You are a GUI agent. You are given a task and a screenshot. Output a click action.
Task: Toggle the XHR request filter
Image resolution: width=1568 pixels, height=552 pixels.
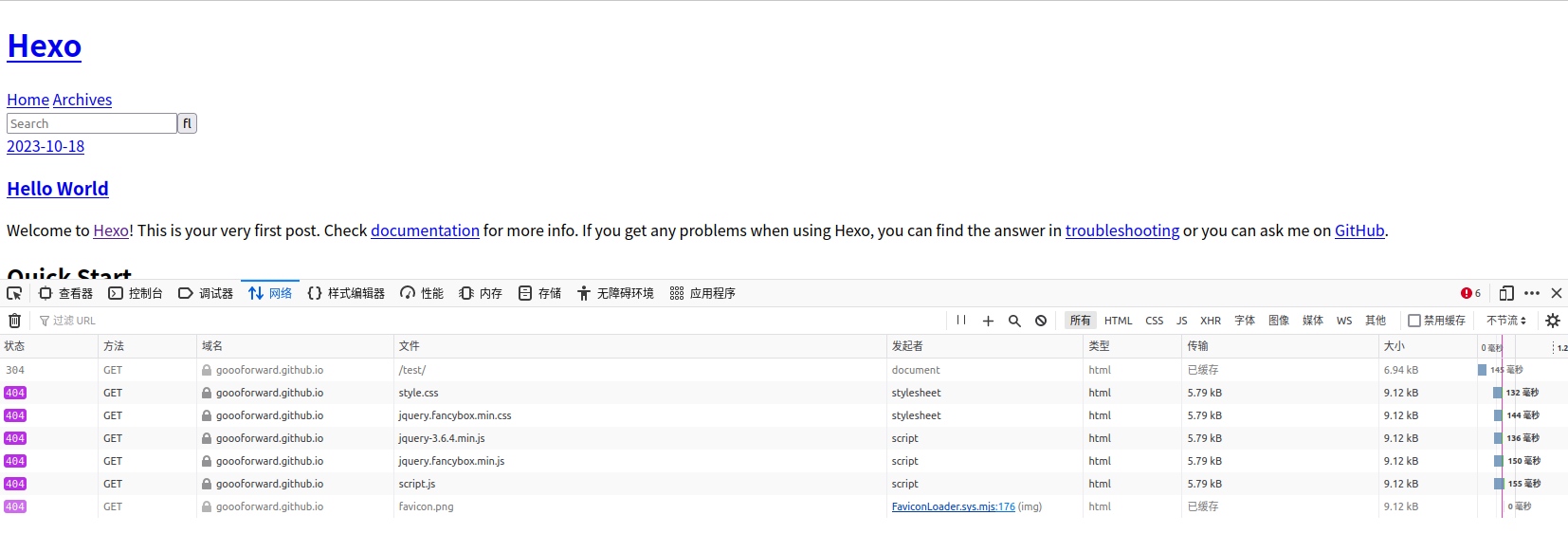[1211, 321]
